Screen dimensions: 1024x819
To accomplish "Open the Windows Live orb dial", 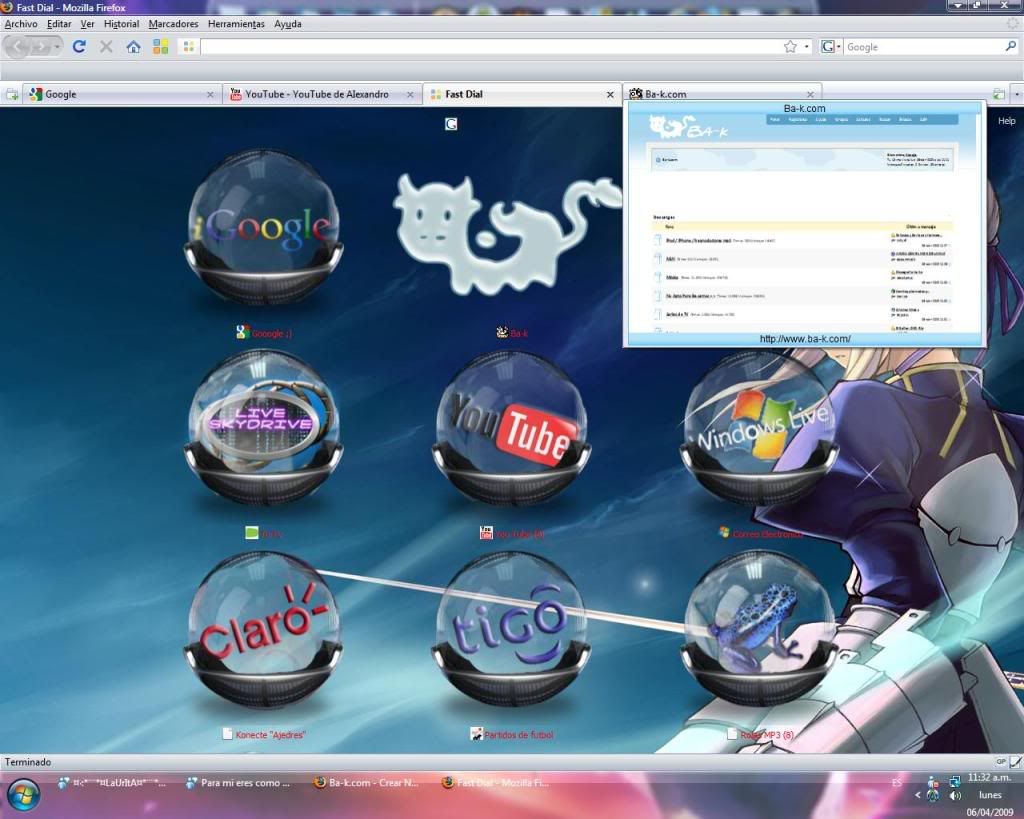I will tap(760, 428).
